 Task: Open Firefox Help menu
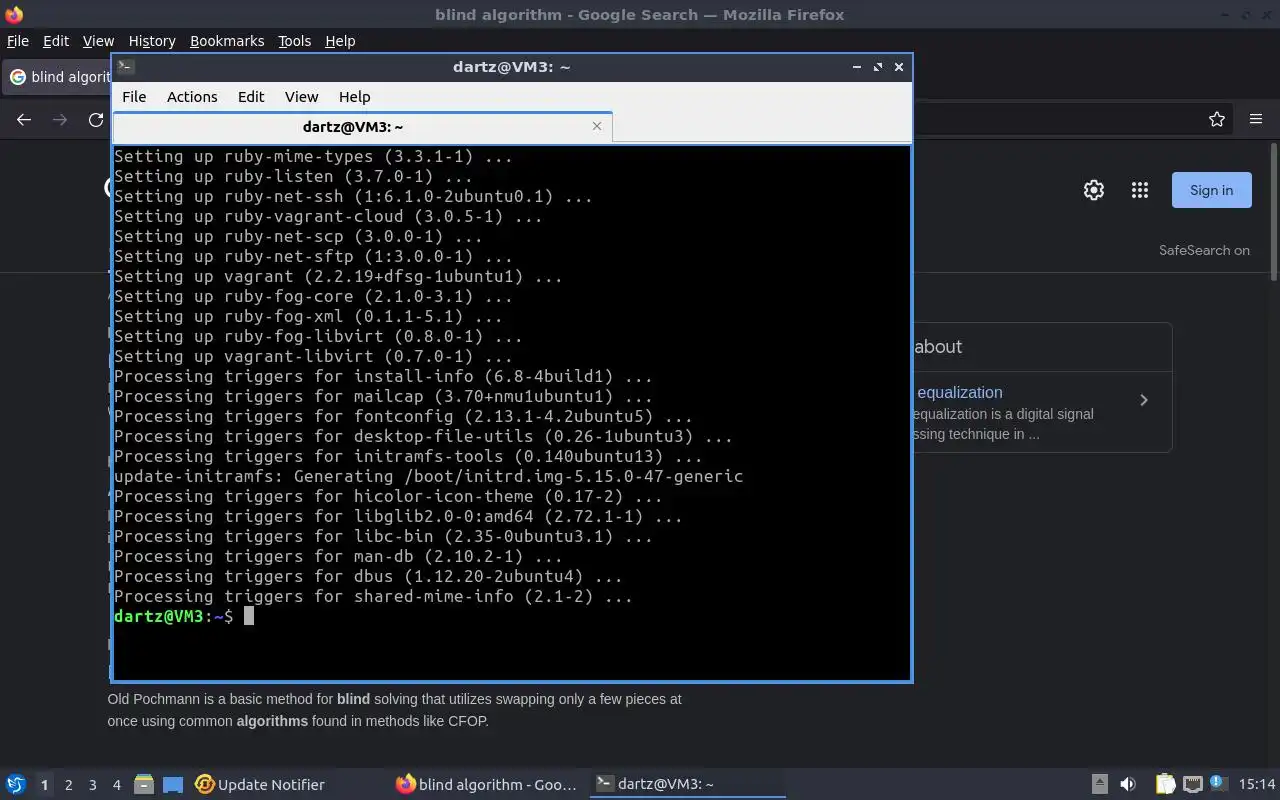pyautogui.click(x=340, y=41)
